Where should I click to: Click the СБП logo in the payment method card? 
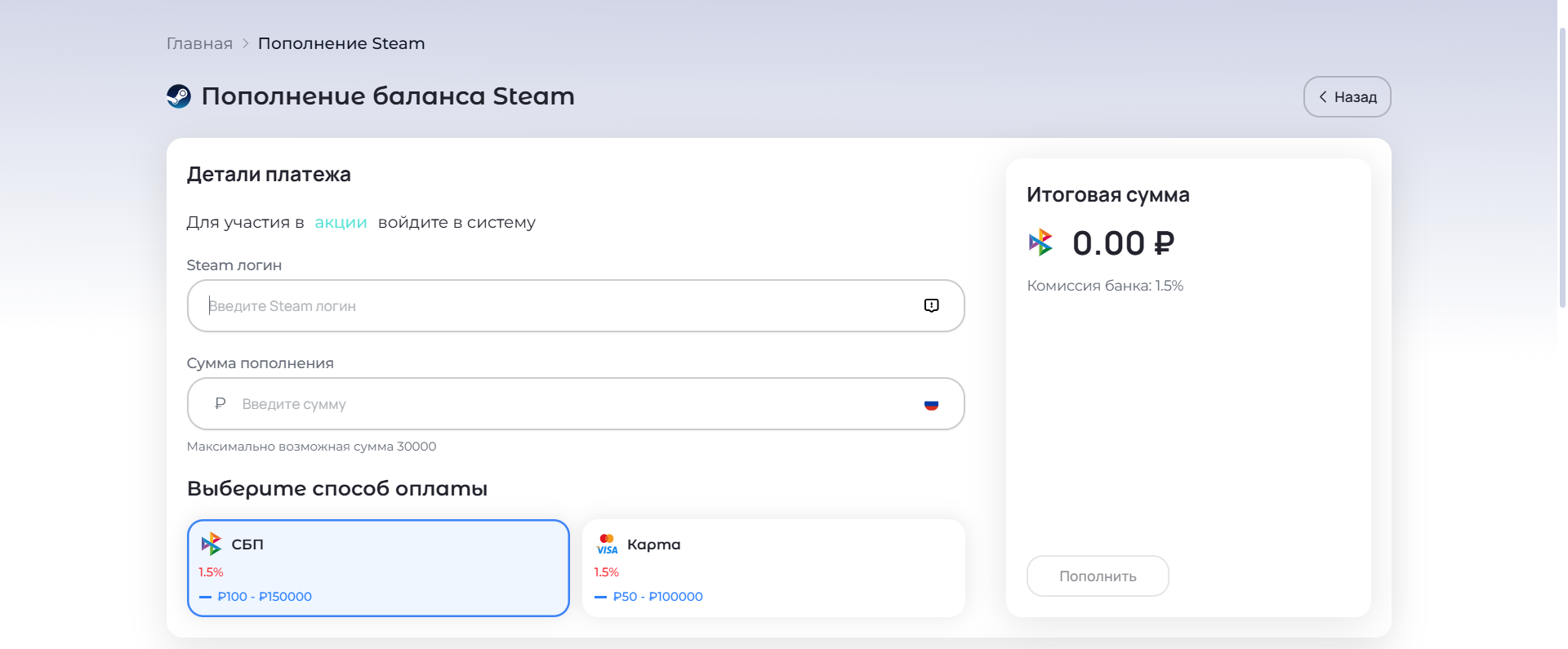[x=212, y=544]
